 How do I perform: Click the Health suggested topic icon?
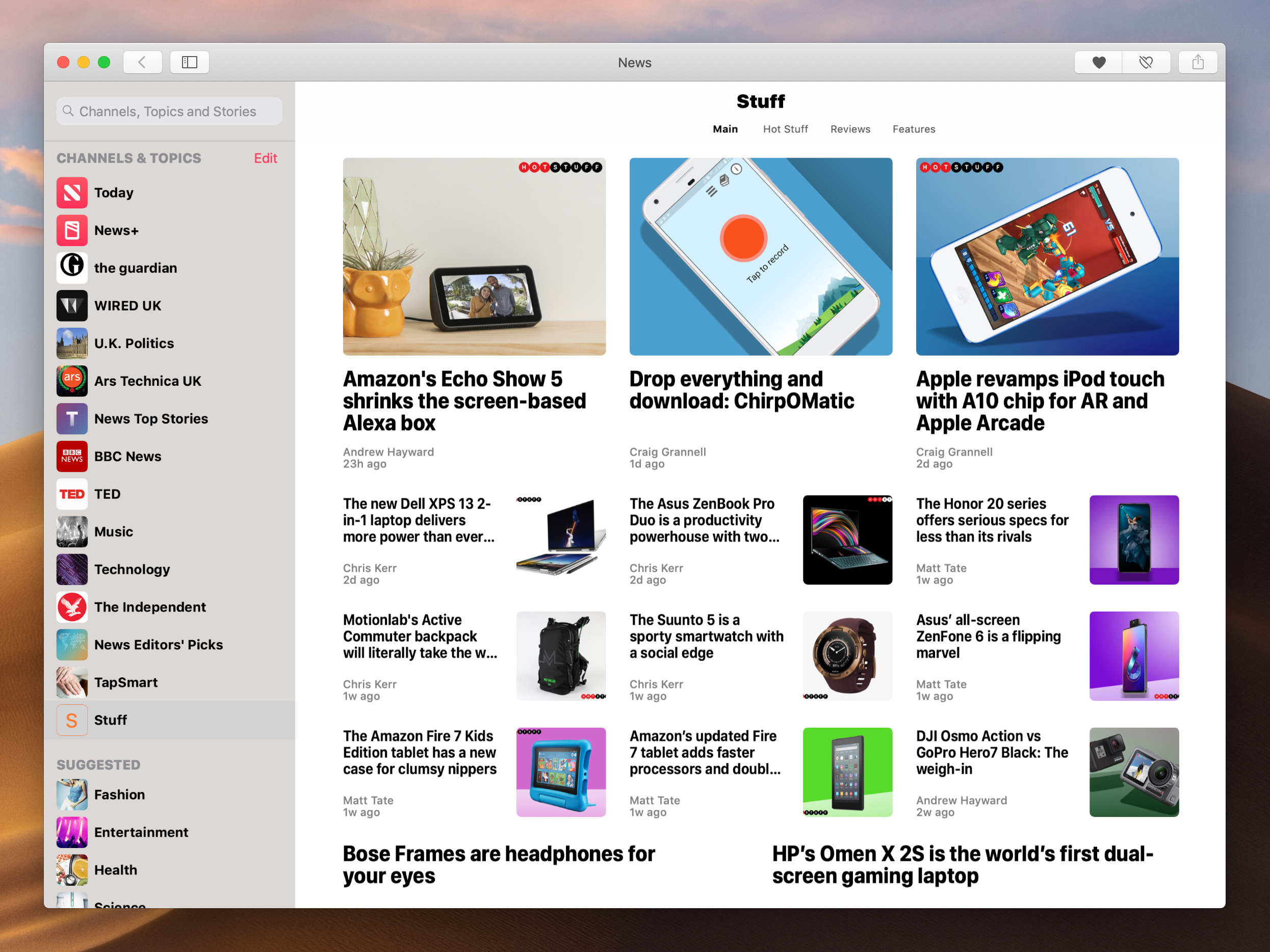72,870
